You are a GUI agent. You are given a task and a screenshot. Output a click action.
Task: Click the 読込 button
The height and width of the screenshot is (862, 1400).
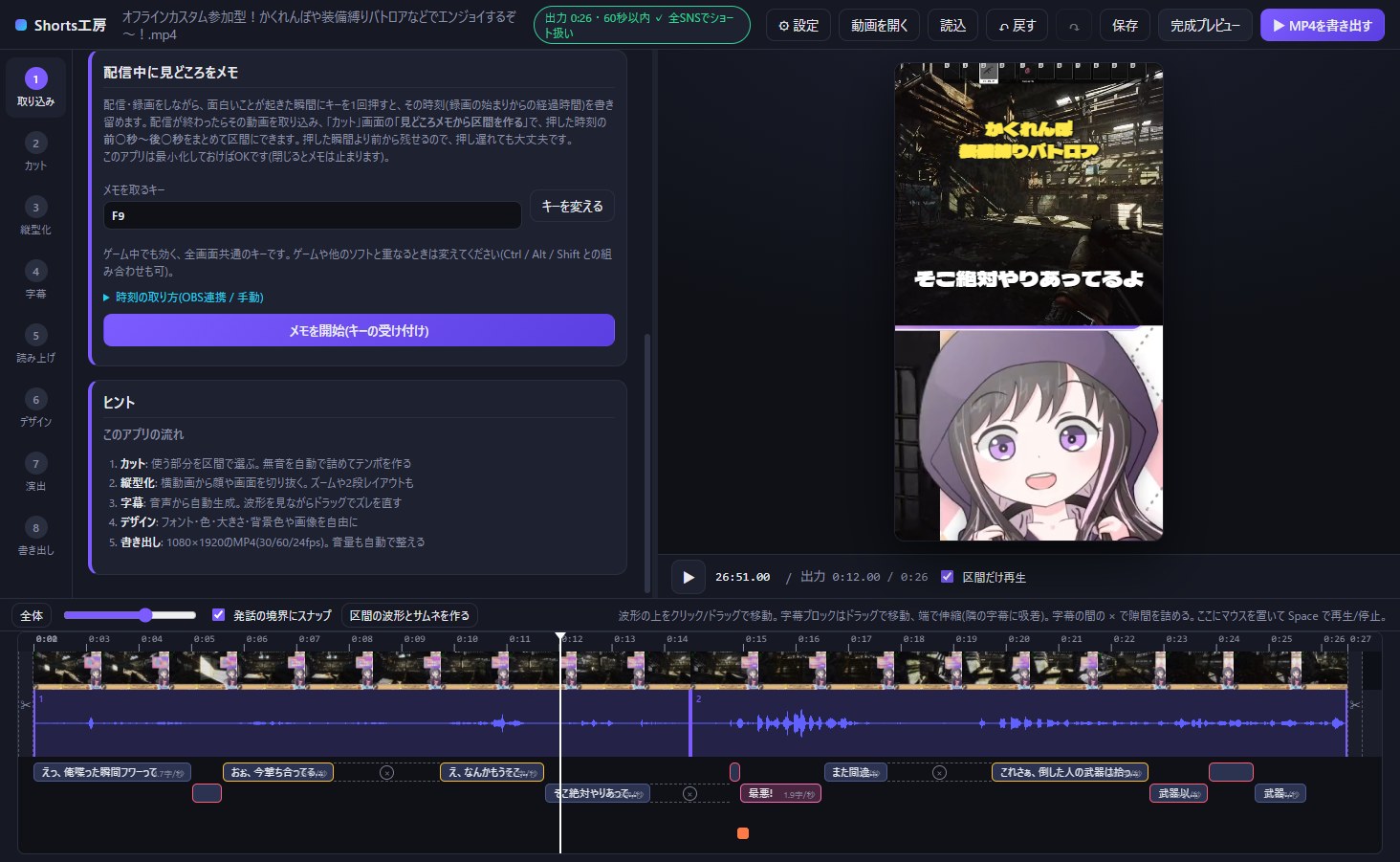[952, 26]
